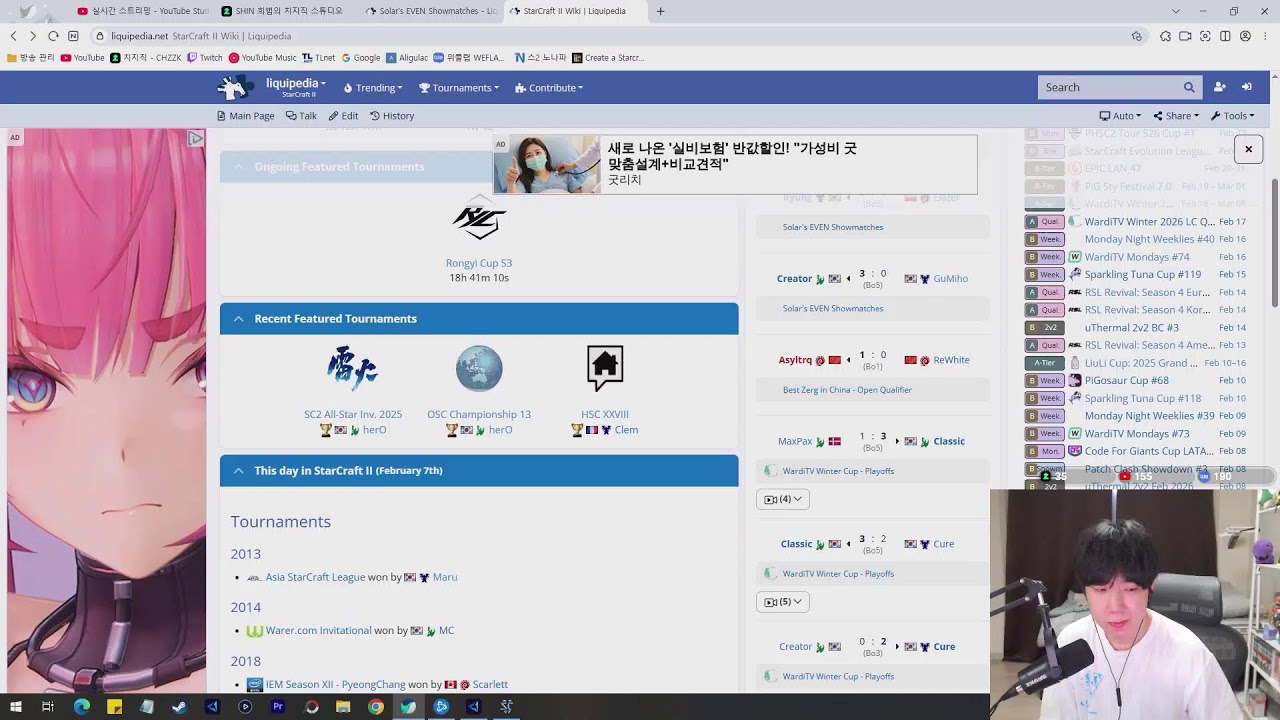
Task: Open the Main Page tab
Action: point(245,116)
